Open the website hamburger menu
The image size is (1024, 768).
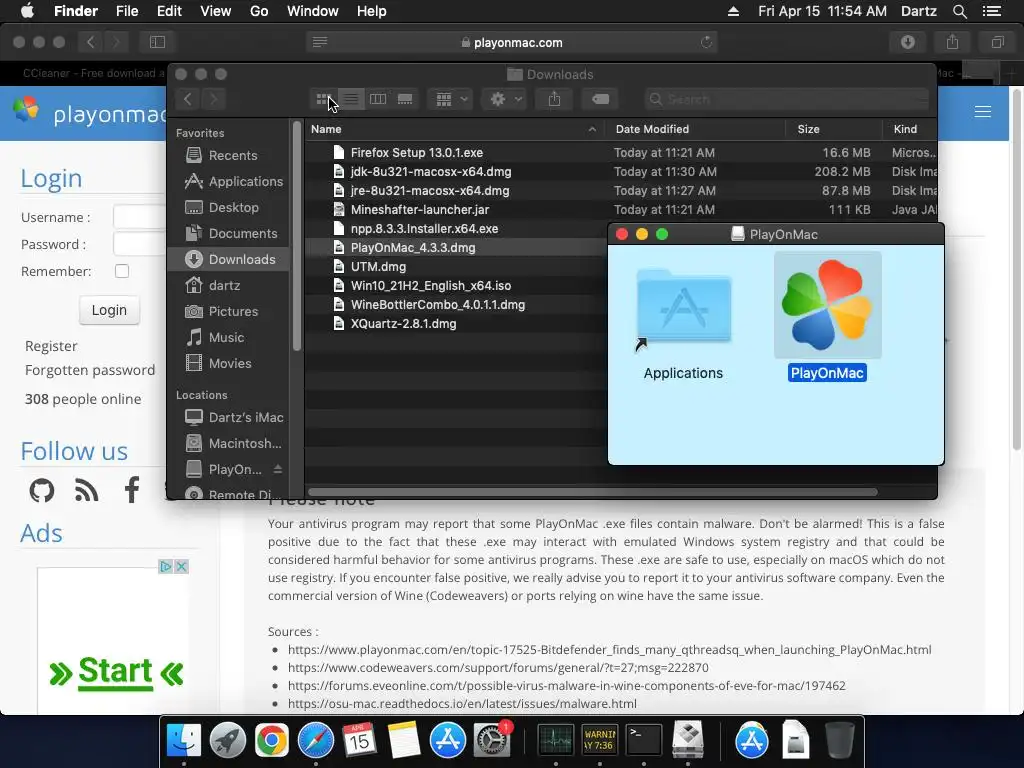tap(983, 112)
